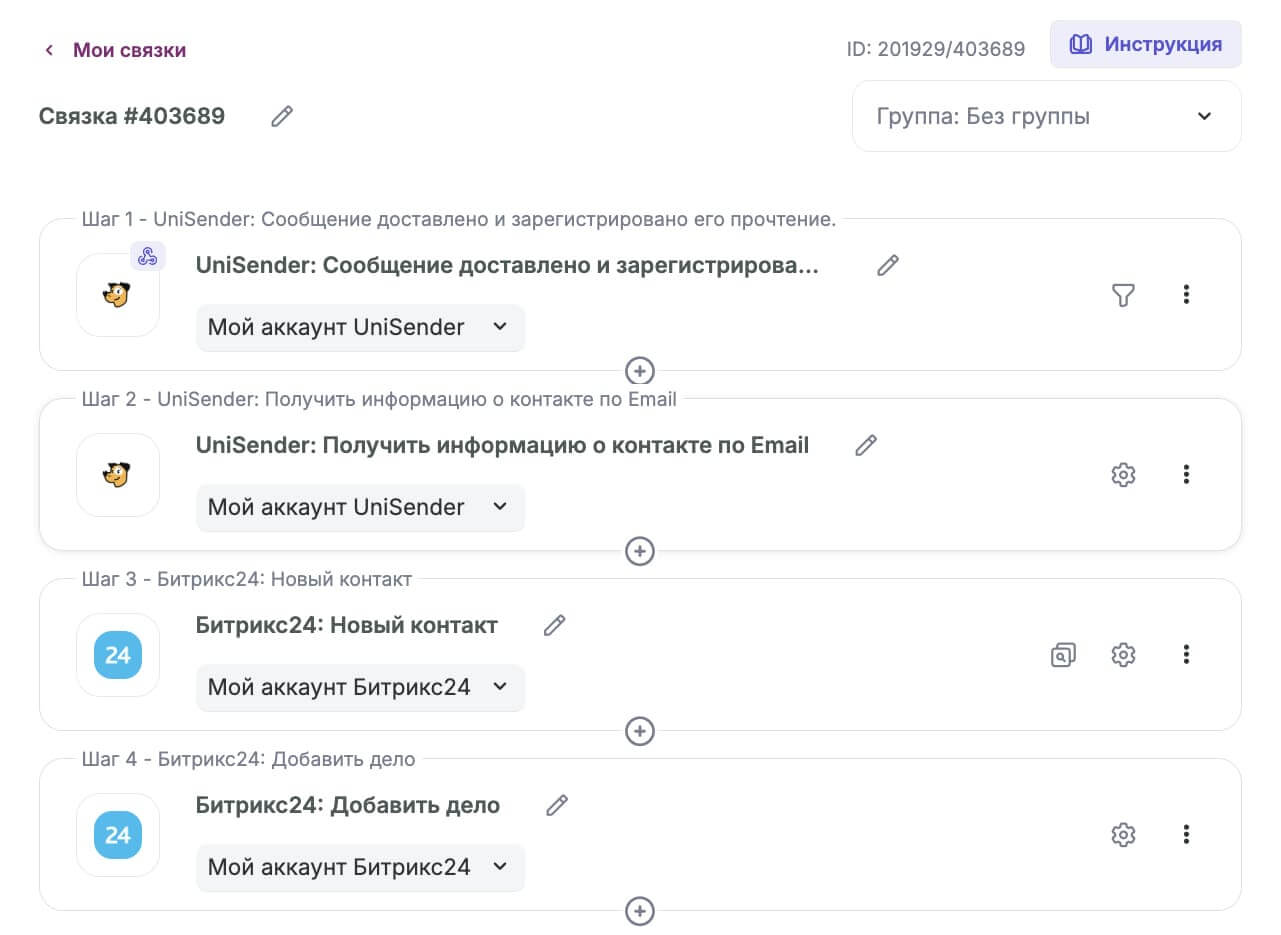Click the Шаг 4 - Битрикс24: Добавить дело caption

click(x=248, y=759)
